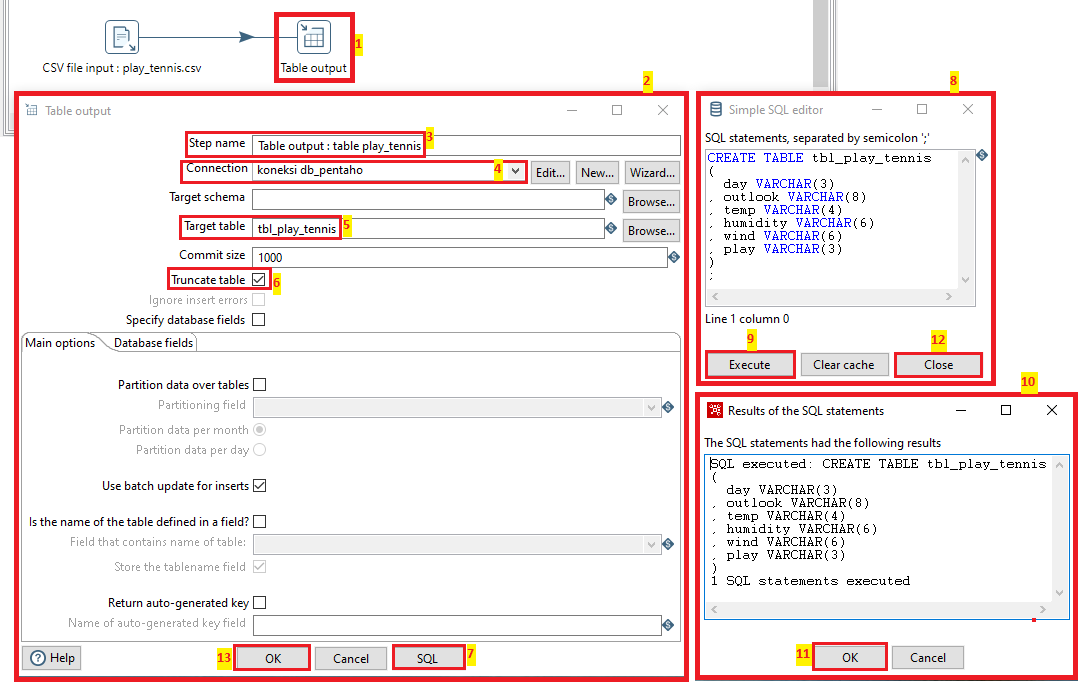Click the variable icon beside auto-generated key field

coord(667,625)
